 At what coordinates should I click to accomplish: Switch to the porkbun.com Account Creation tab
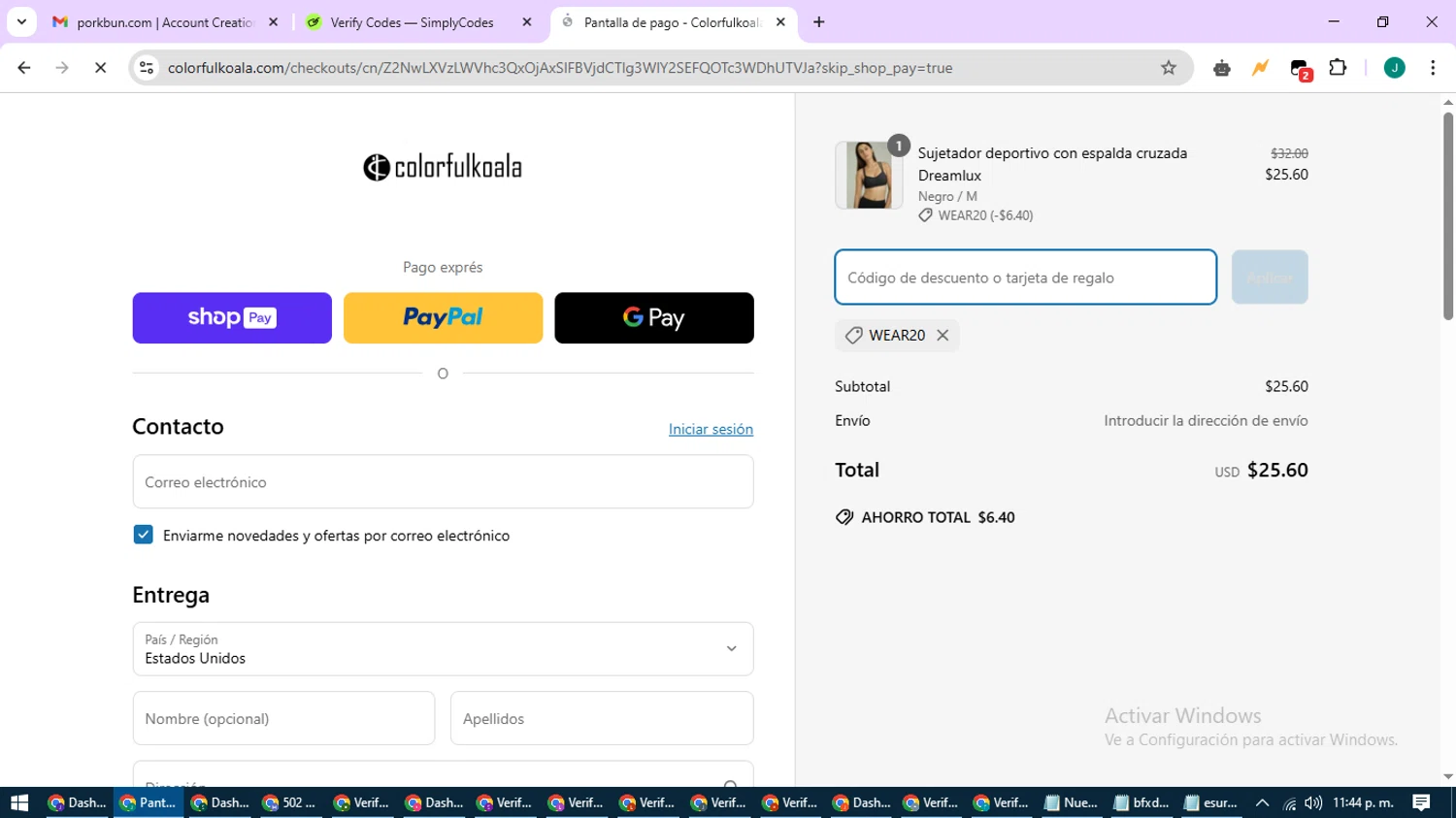click(x=165, y=22)
